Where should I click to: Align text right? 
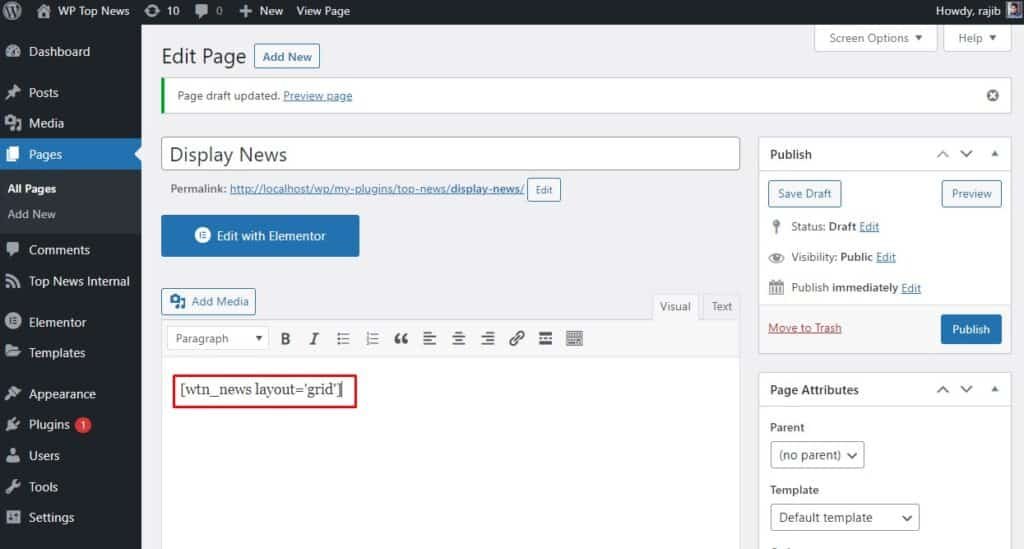pos(487,339)
